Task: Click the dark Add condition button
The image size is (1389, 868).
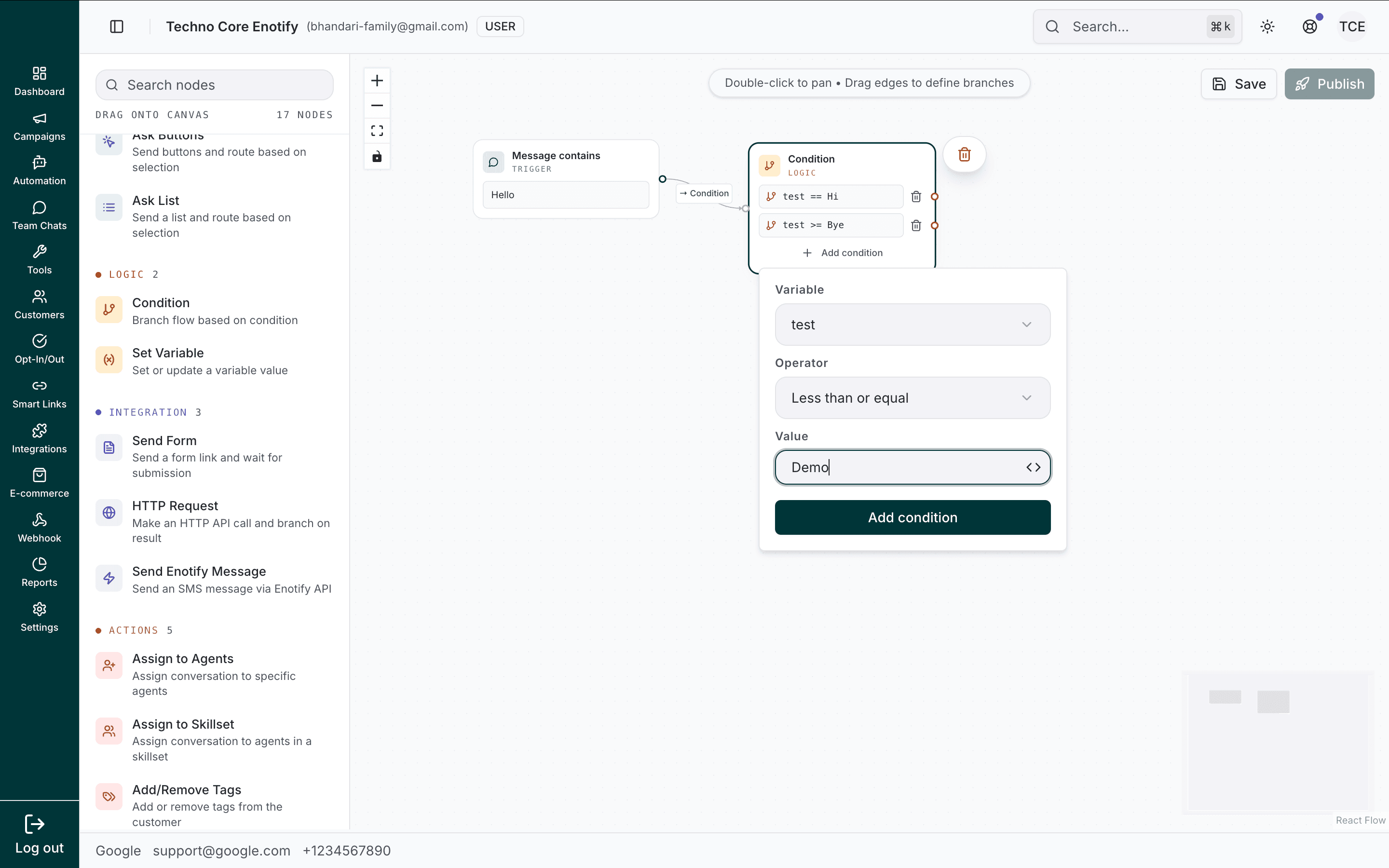Action: 912,517
